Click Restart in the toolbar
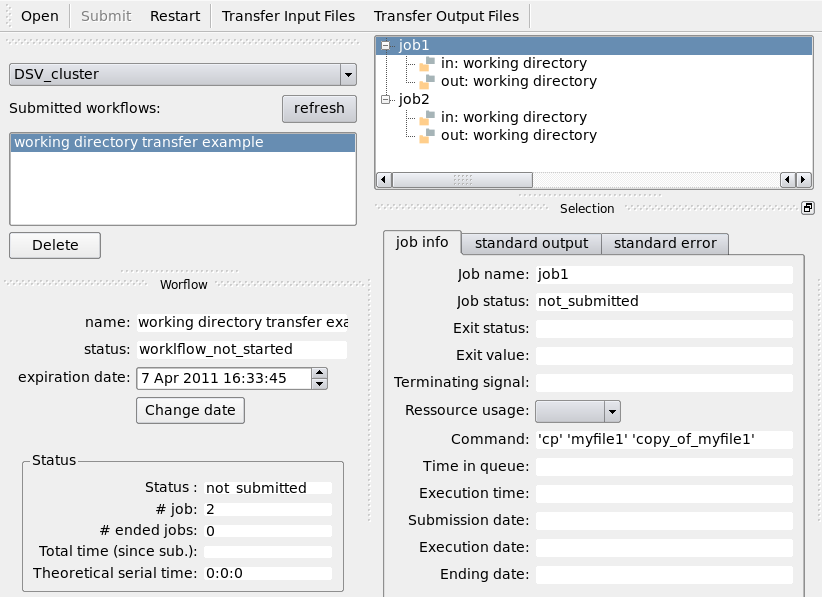This screenshot has height=597, width=822. click(175, 16)
